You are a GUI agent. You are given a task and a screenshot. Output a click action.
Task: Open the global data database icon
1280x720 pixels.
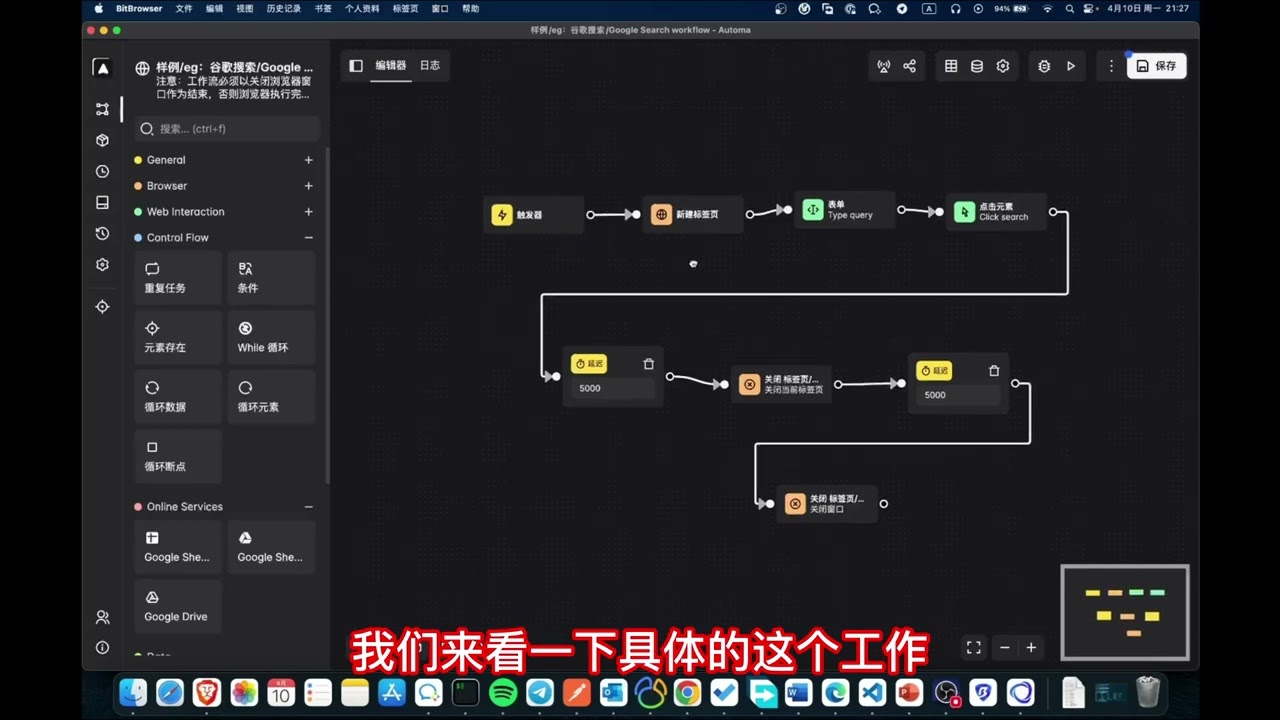pyautogui.click(x=977, y=66)
